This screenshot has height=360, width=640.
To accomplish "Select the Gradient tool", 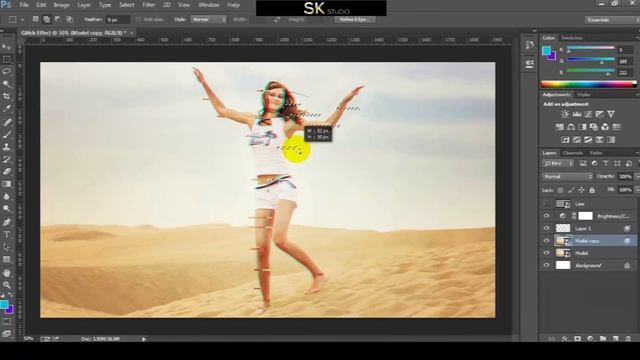I will point(7,184).
